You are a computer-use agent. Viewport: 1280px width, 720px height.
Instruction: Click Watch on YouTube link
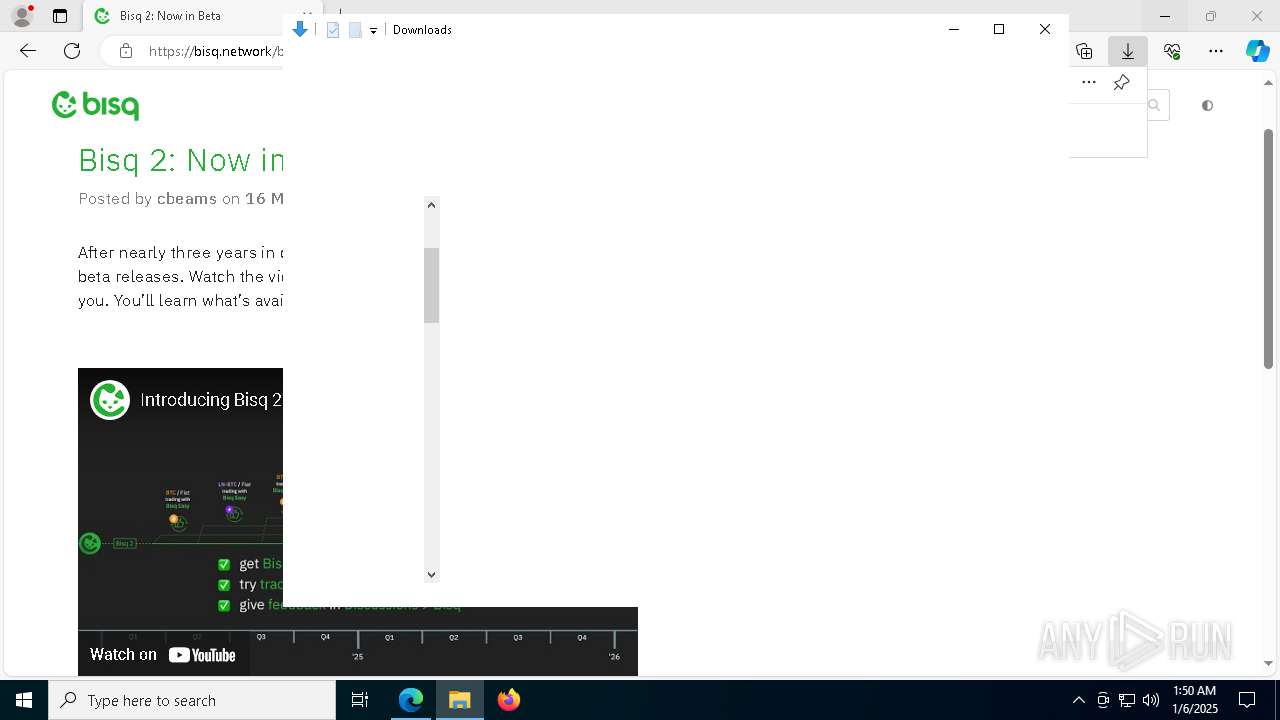coord(163,655)
